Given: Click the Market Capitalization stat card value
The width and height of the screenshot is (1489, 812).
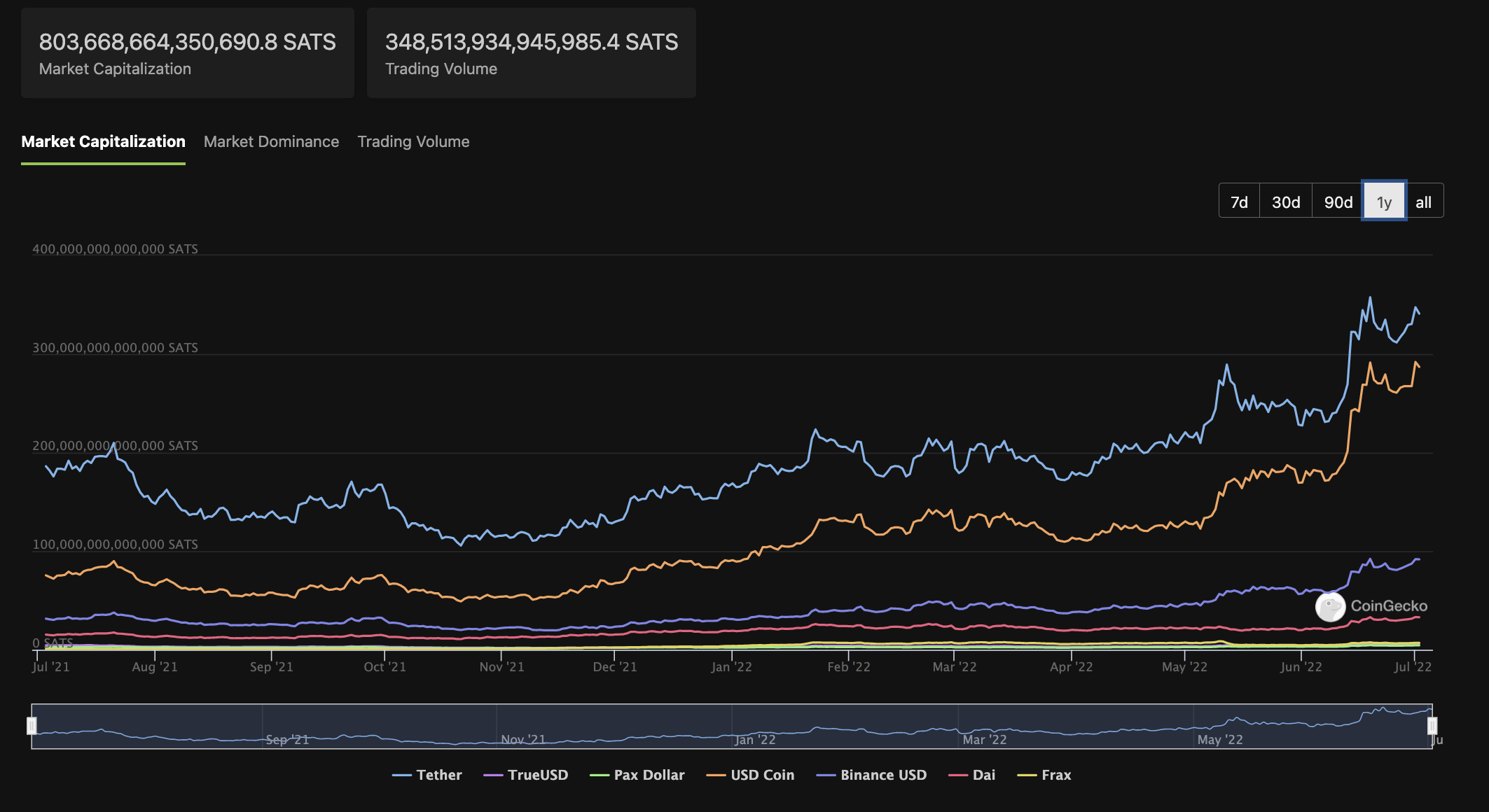Looking at the screenshot, I should coord(187,42).
